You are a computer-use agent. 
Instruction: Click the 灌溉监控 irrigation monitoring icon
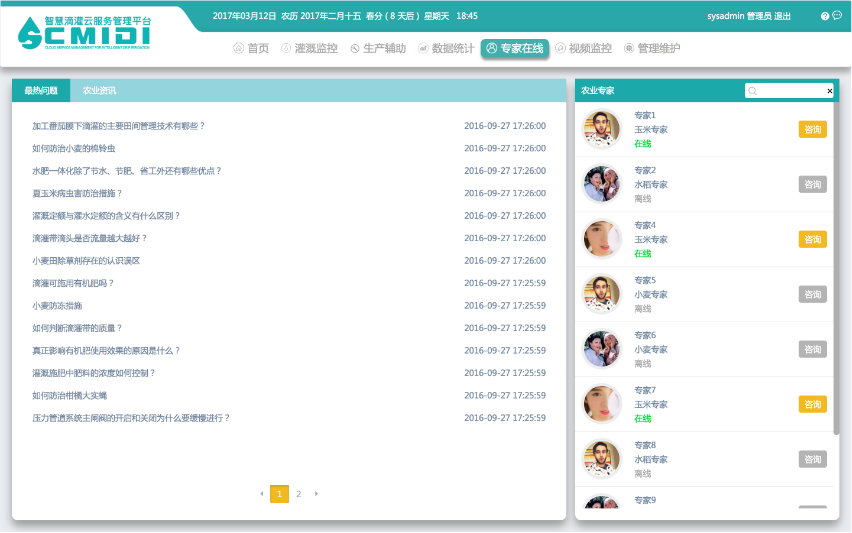(287, 48)
